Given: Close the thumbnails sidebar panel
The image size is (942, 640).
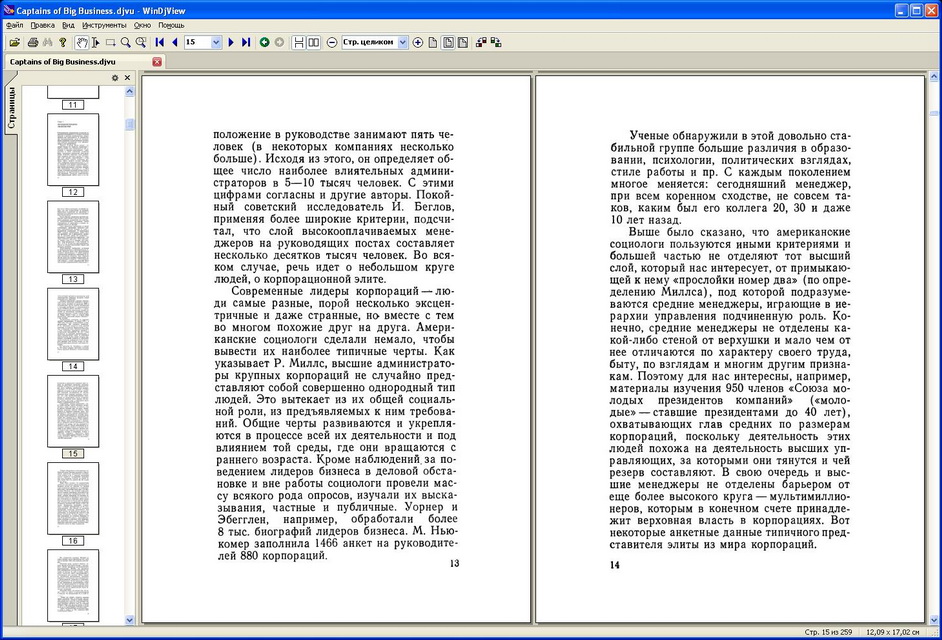Looking at the screenshot, I should 127,78.
